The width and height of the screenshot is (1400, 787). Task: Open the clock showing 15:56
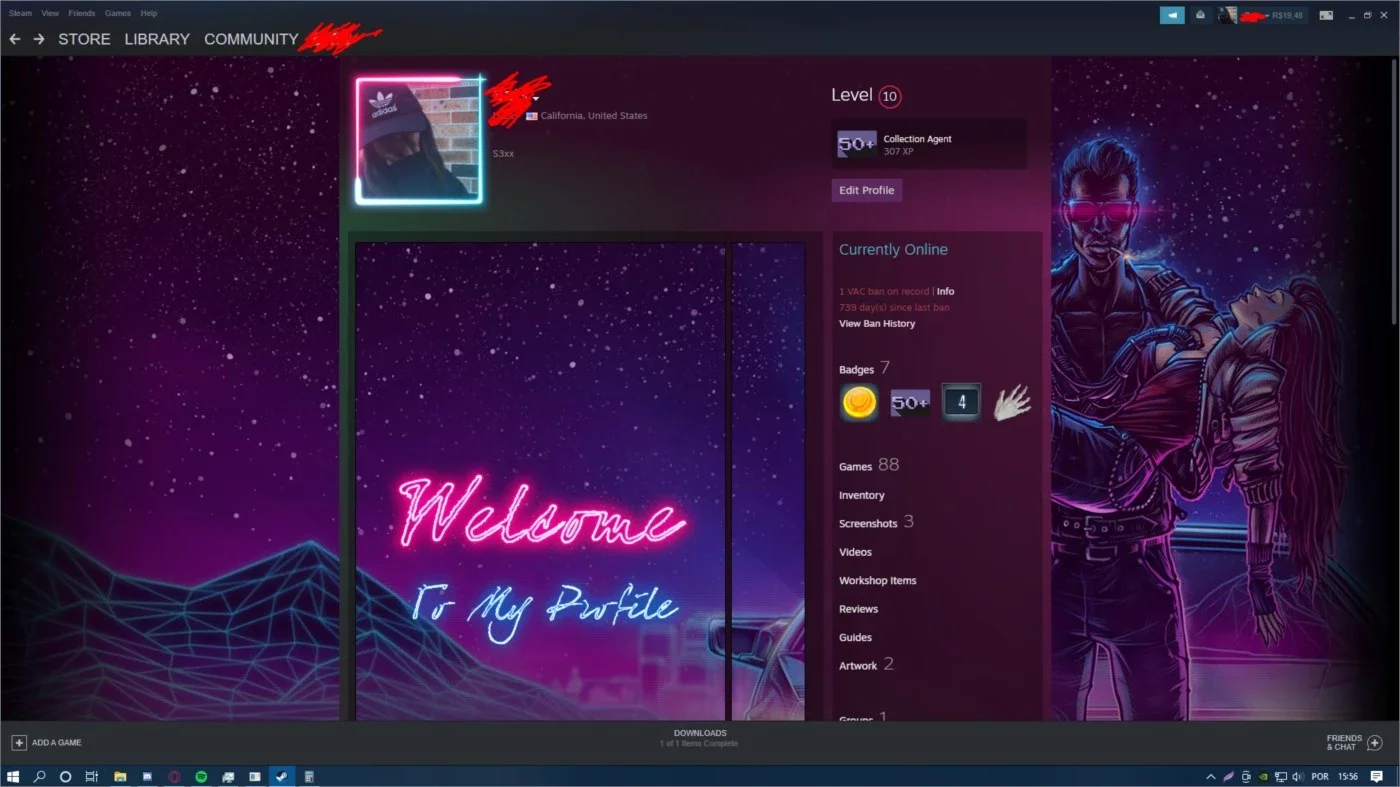pos(1348,777)
